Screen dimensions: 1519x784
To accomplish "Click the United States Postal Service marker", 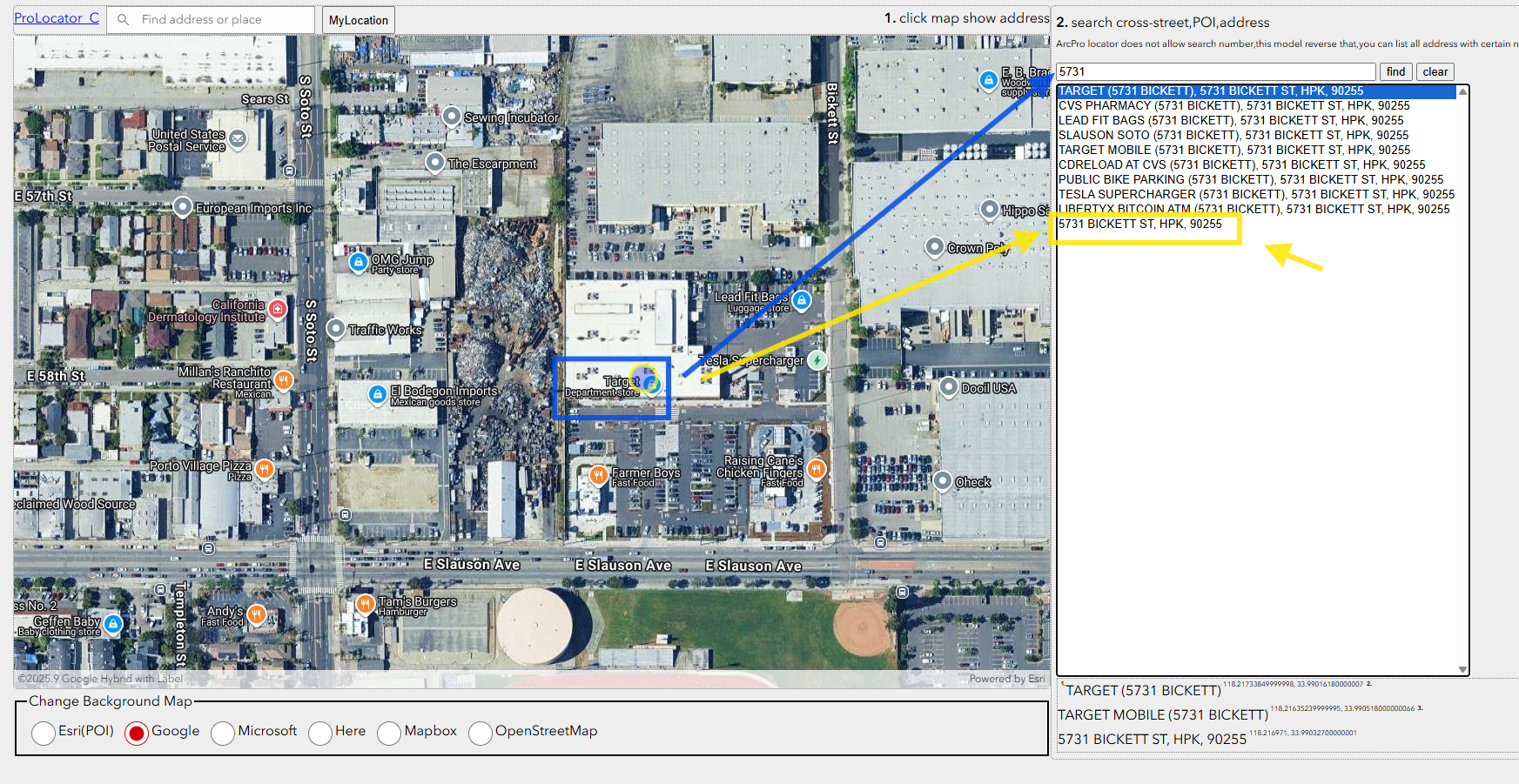I will 238,139.
